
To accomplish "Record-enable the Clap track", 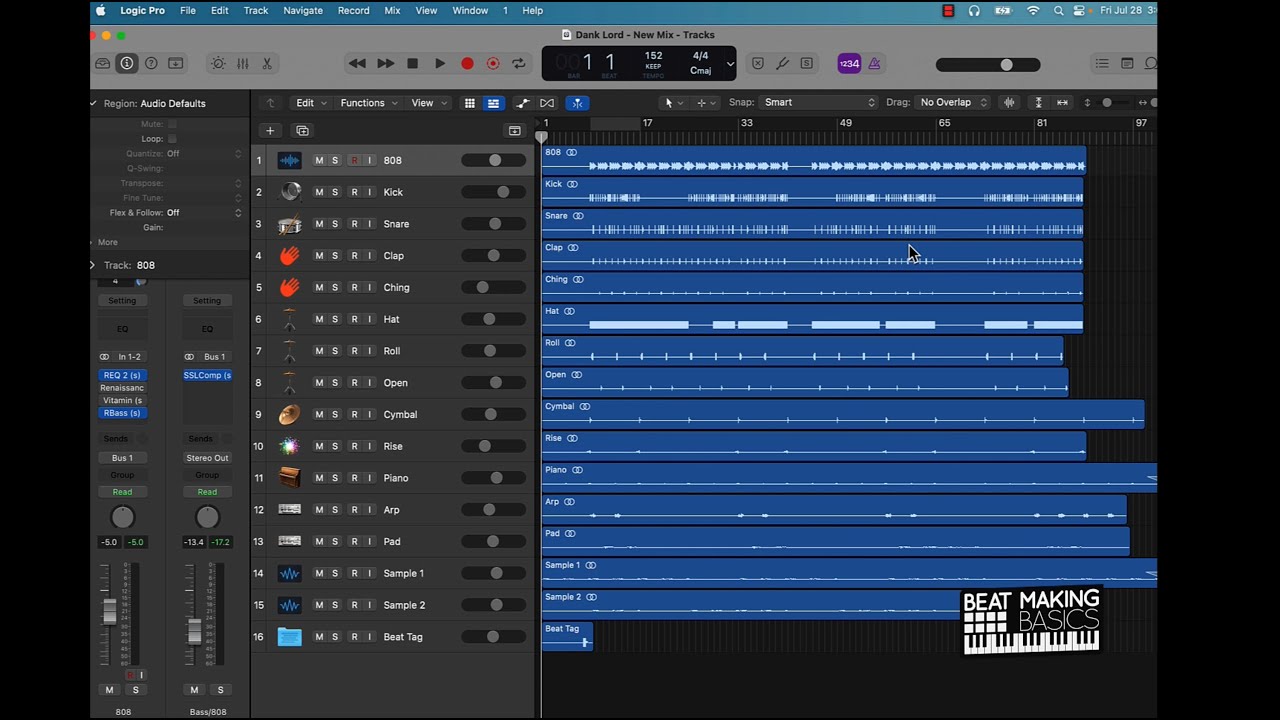I will (x=354, y=256).
